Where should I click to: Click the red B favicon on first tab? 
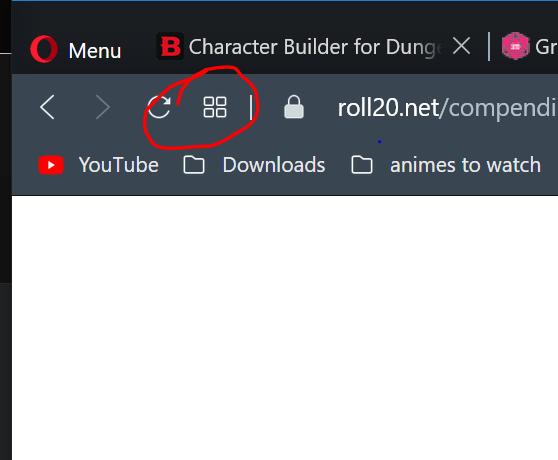[170, 46]
